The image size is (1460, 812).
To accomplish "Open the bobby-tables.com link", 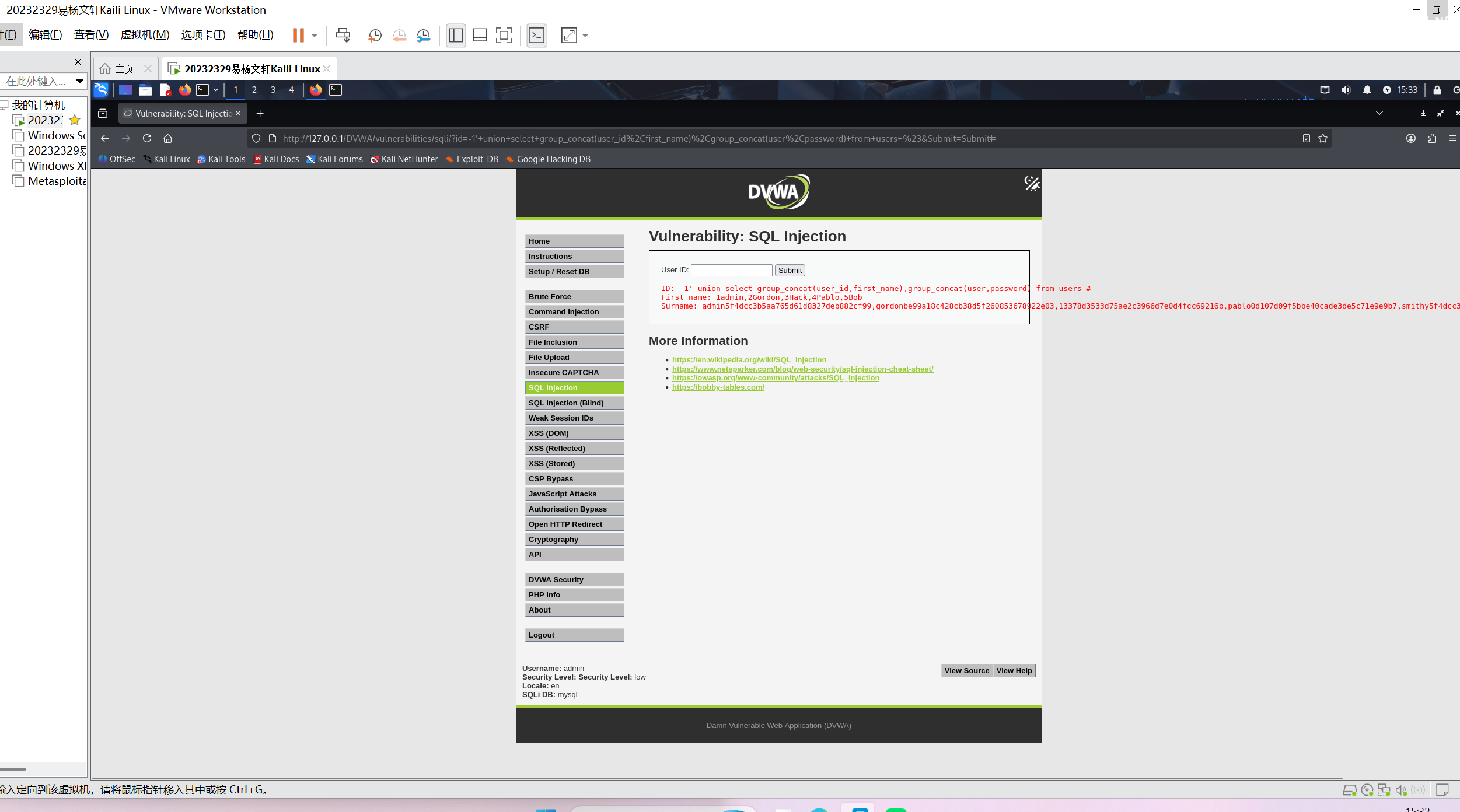I will pos(718,387).
